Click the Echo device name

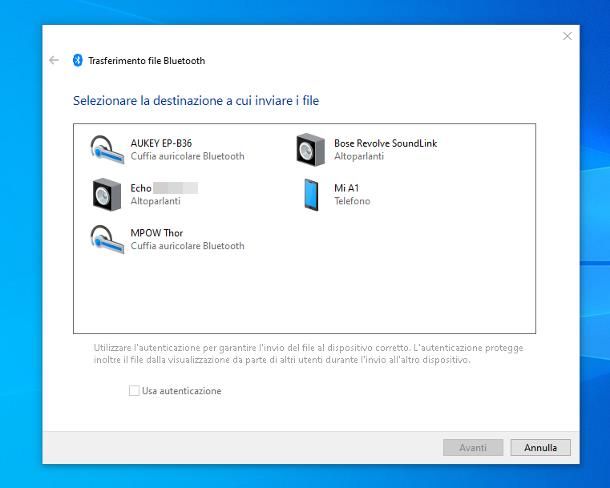(141, 188)
